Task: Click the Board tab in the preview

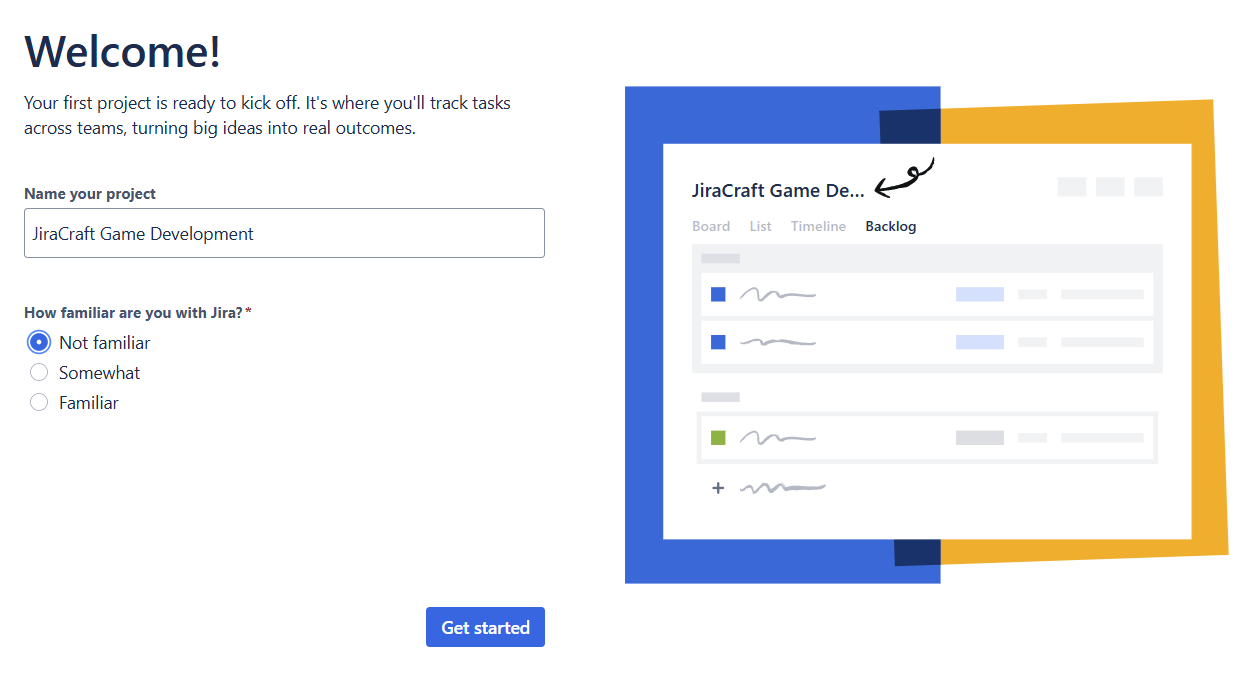Action: 711,226
